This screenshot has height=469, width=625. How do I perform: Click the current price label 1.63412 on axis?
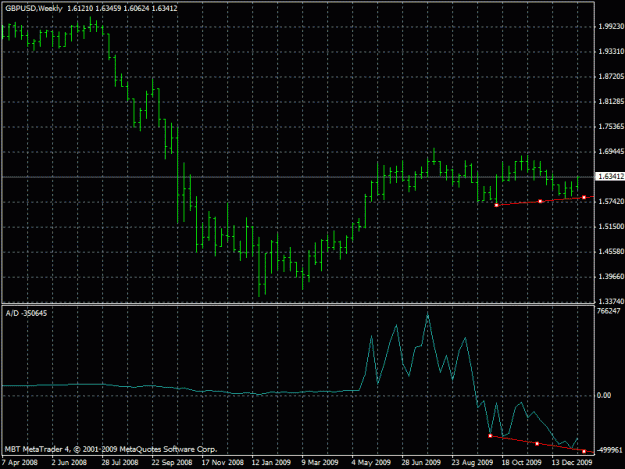click(610, 177)
